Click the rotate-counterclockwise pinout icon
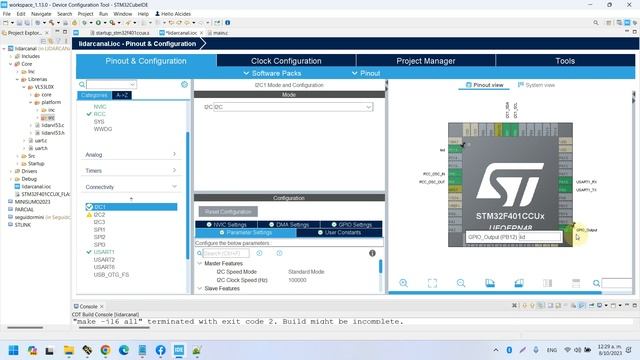The height and width of the screenshot is (360, 640). (x=519, y=283)
